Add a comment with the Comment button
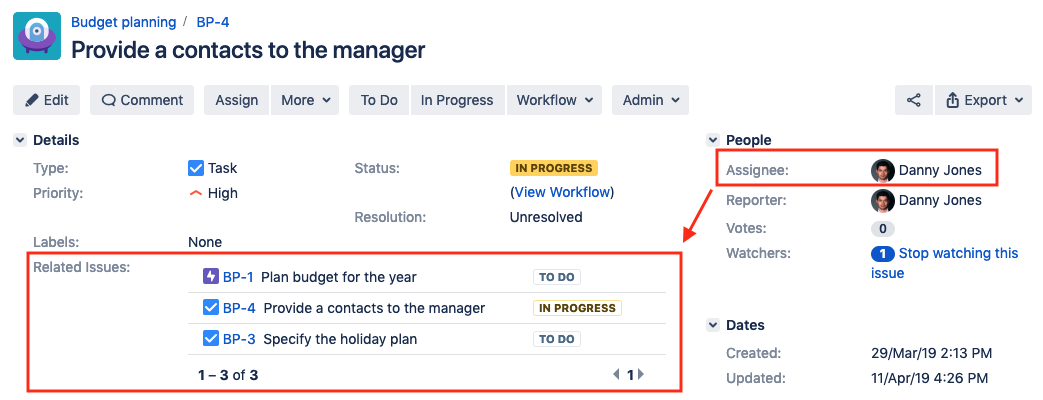1043x400 pixels. pos(142,100)
